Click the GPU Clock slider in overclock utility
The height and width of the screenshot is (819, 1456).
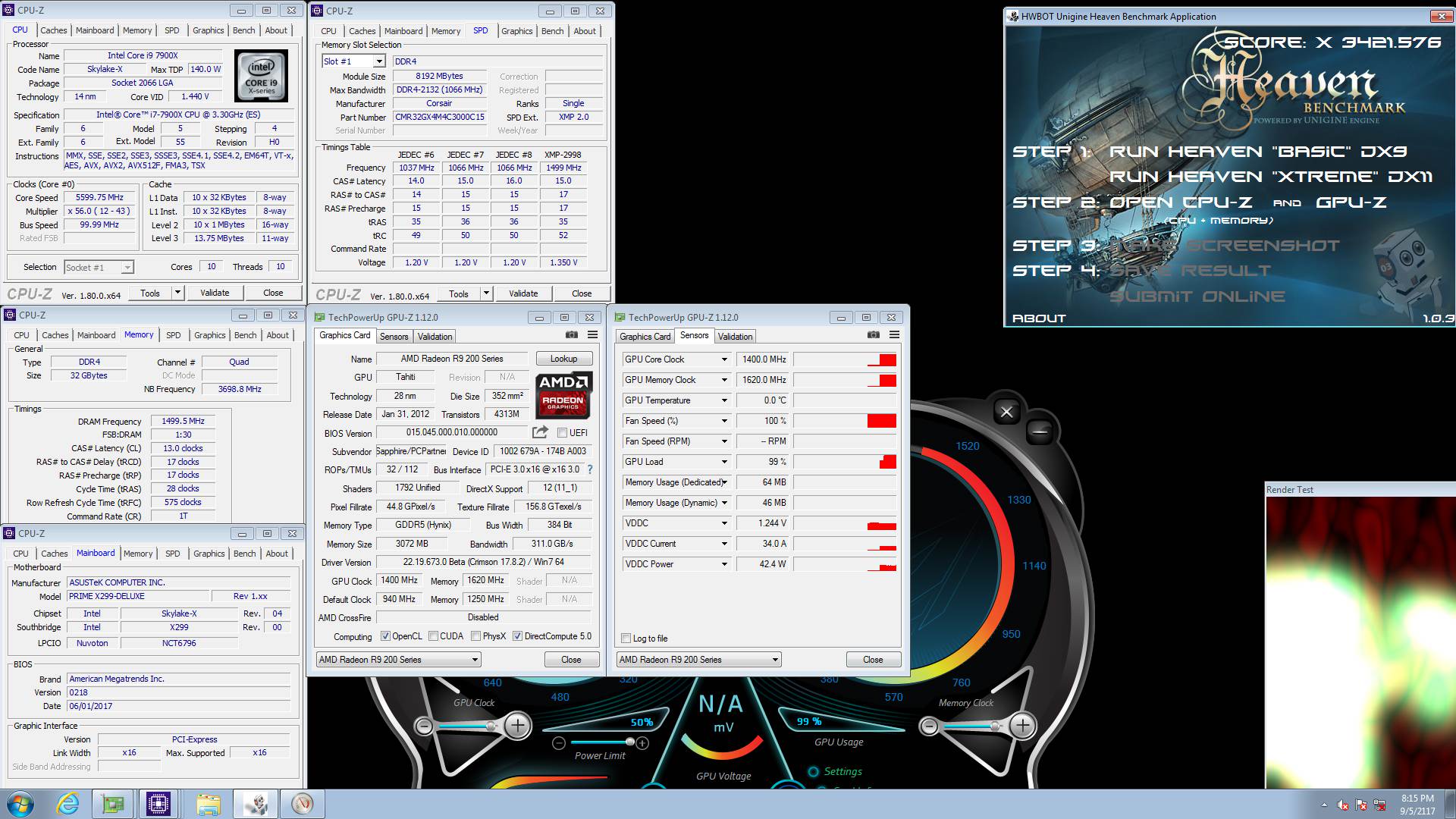[x=467, y=726]
